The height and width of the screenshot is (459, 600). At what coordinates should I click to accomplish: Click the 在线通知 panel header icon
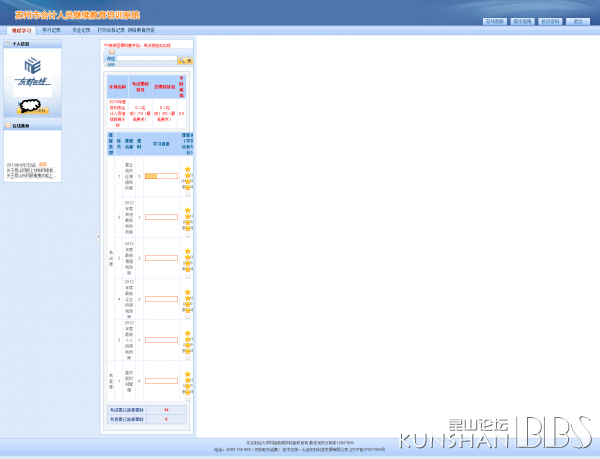point(8,125)
